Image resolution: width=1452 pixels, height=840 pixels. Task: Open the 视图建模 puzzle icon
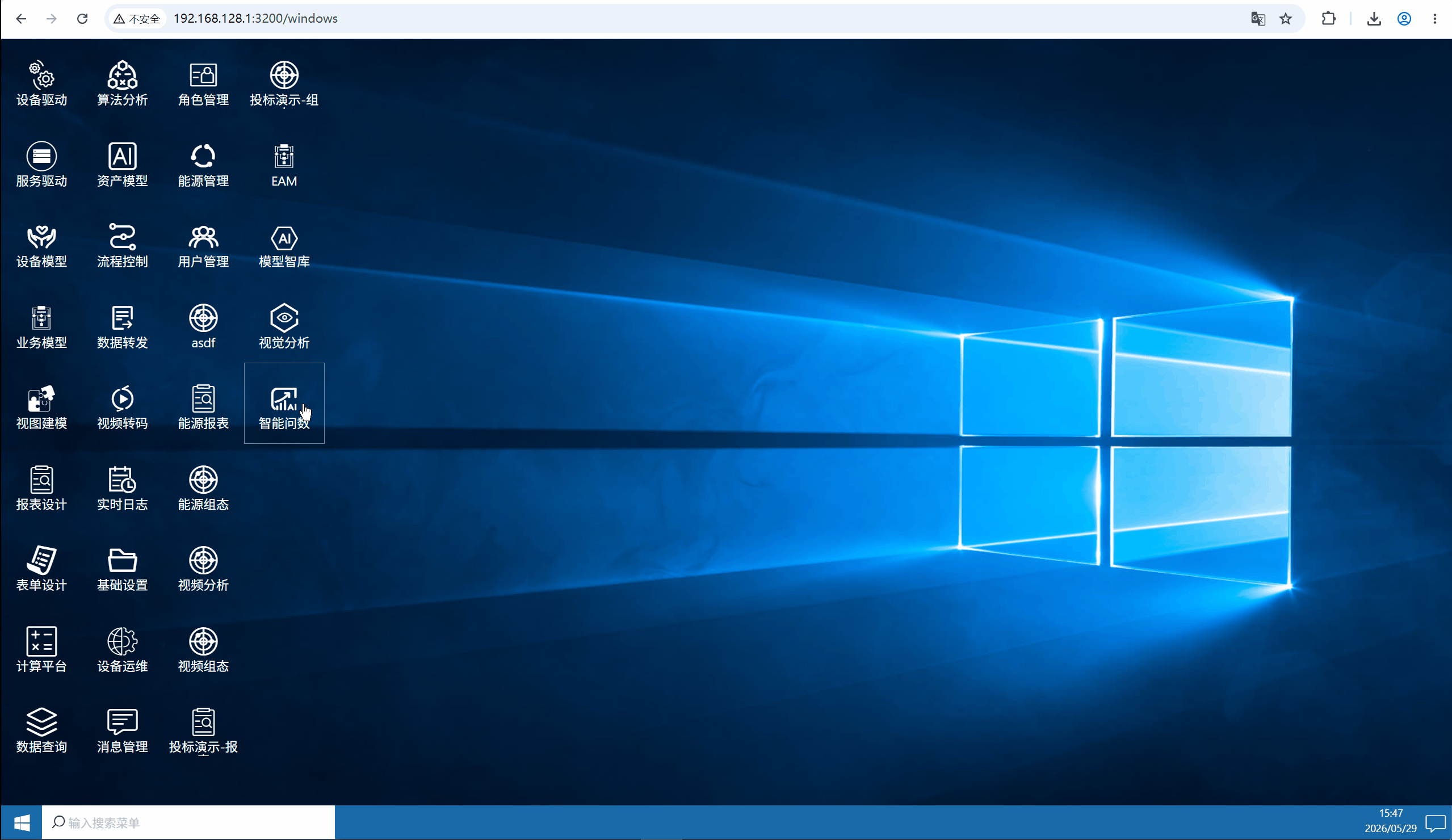(41, 407)
